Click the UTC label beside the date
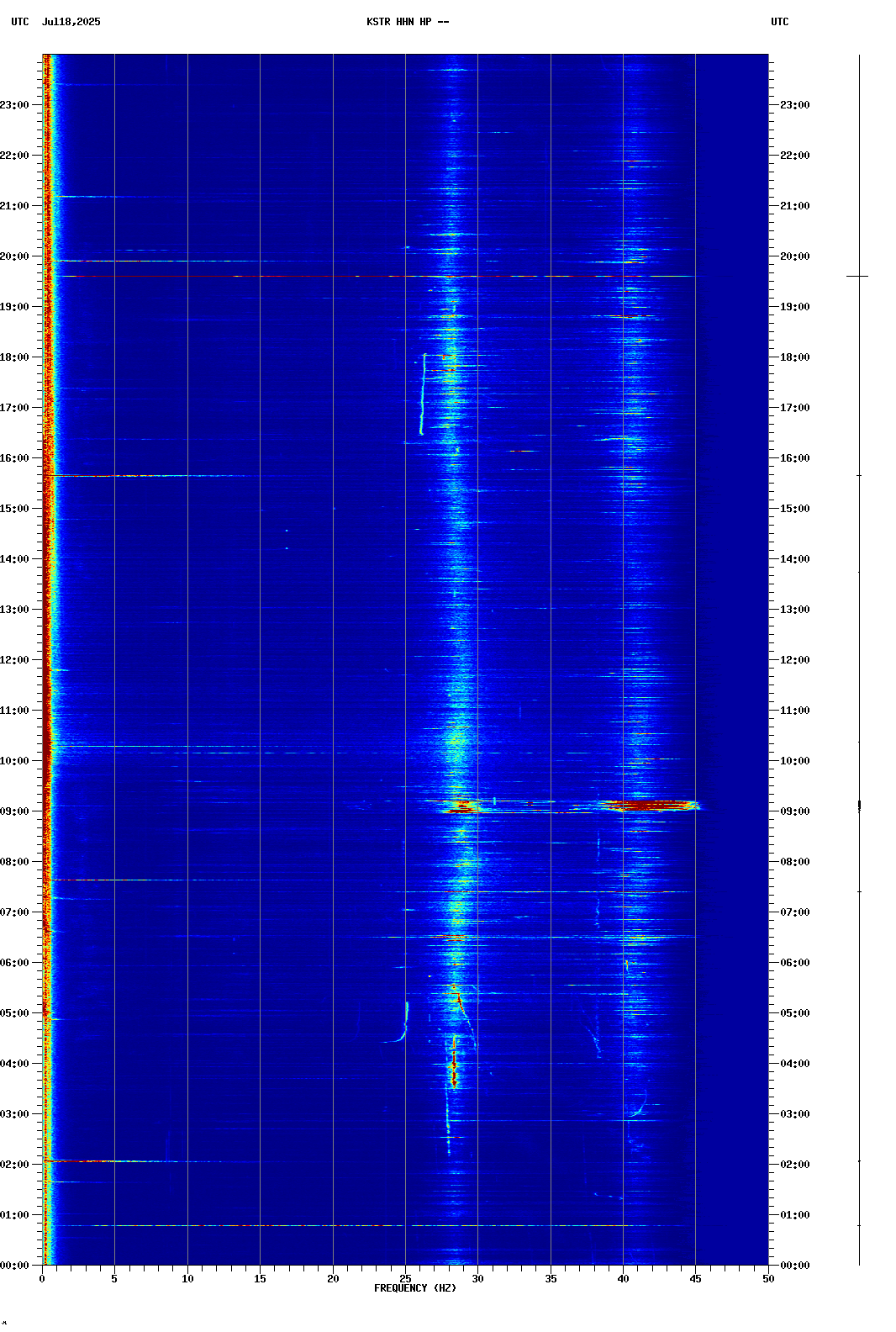896x1332 pixels. pos(20,22)
